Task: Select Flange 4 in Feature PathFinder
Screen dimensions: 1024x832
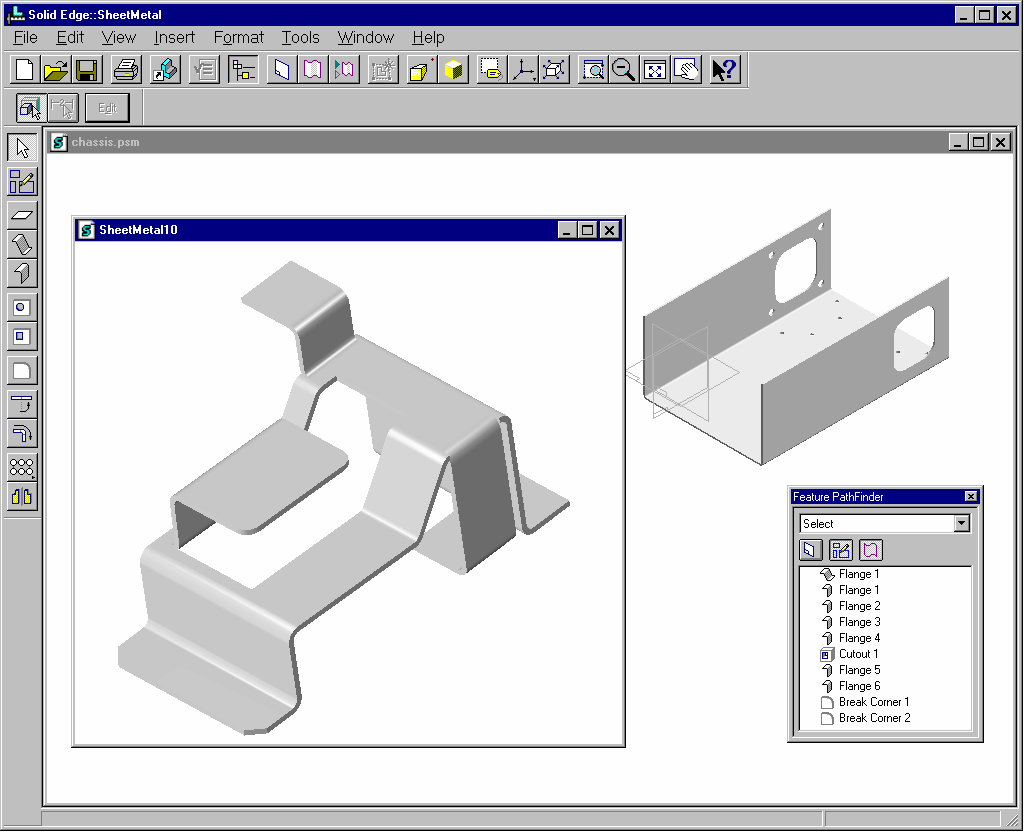Action: pos(850,638)
